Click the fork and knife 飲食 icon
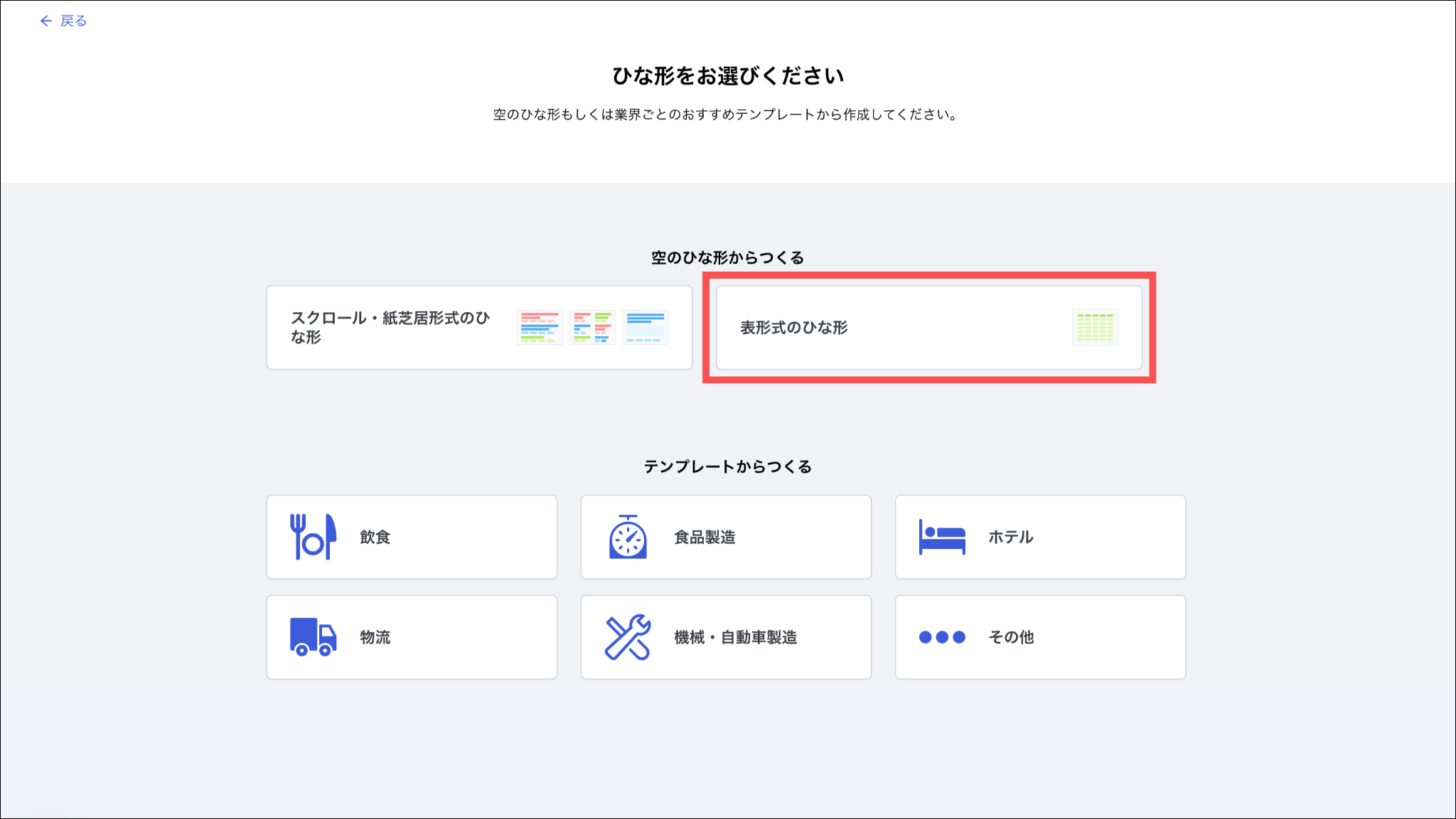Image resolution: width=1456 pixels, height=819 pixels. click(x=313, y=537)
